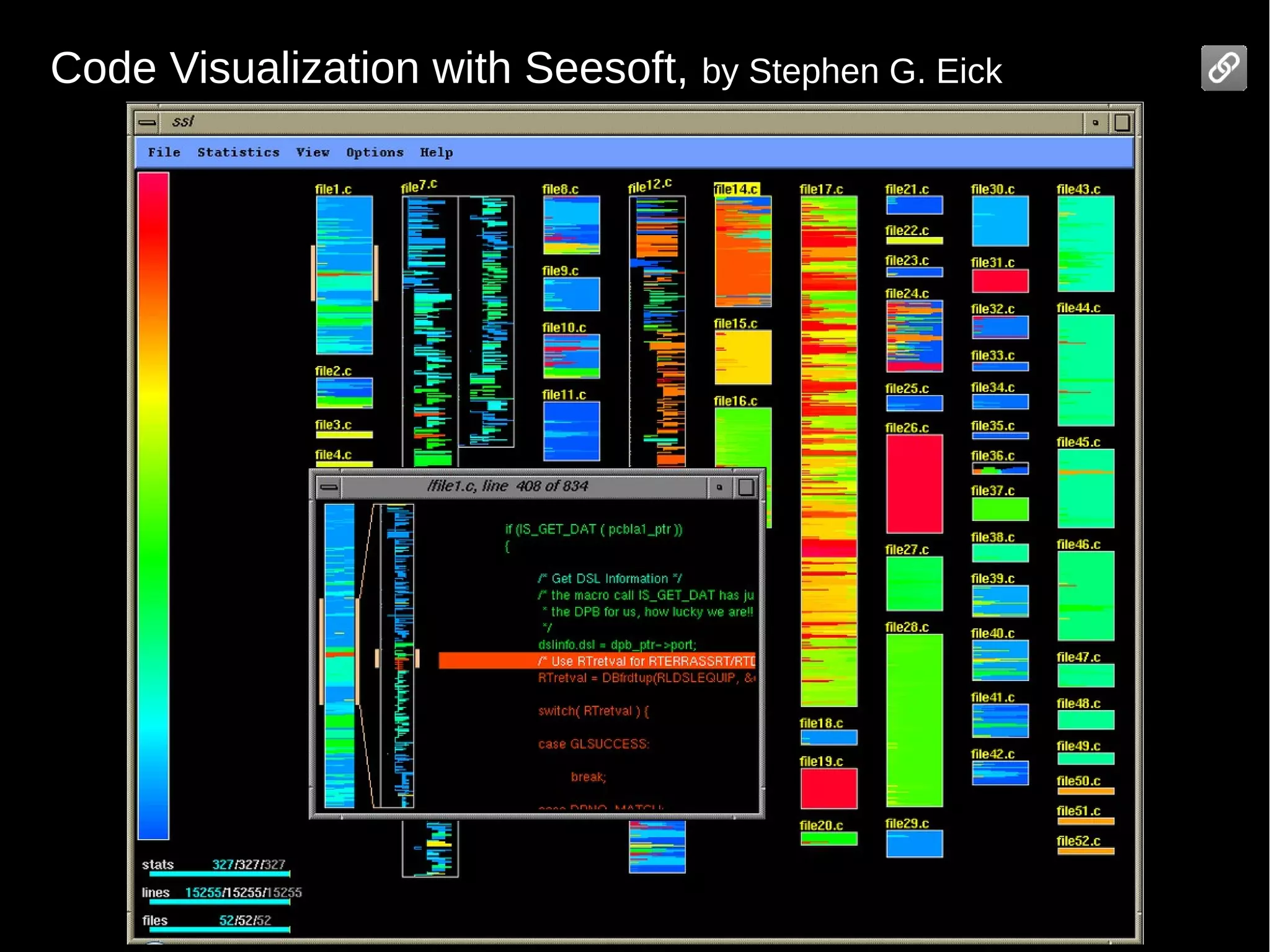1270x952 pixels.
Task: Click the ssl window maximize square
Action: [1121, 122]
